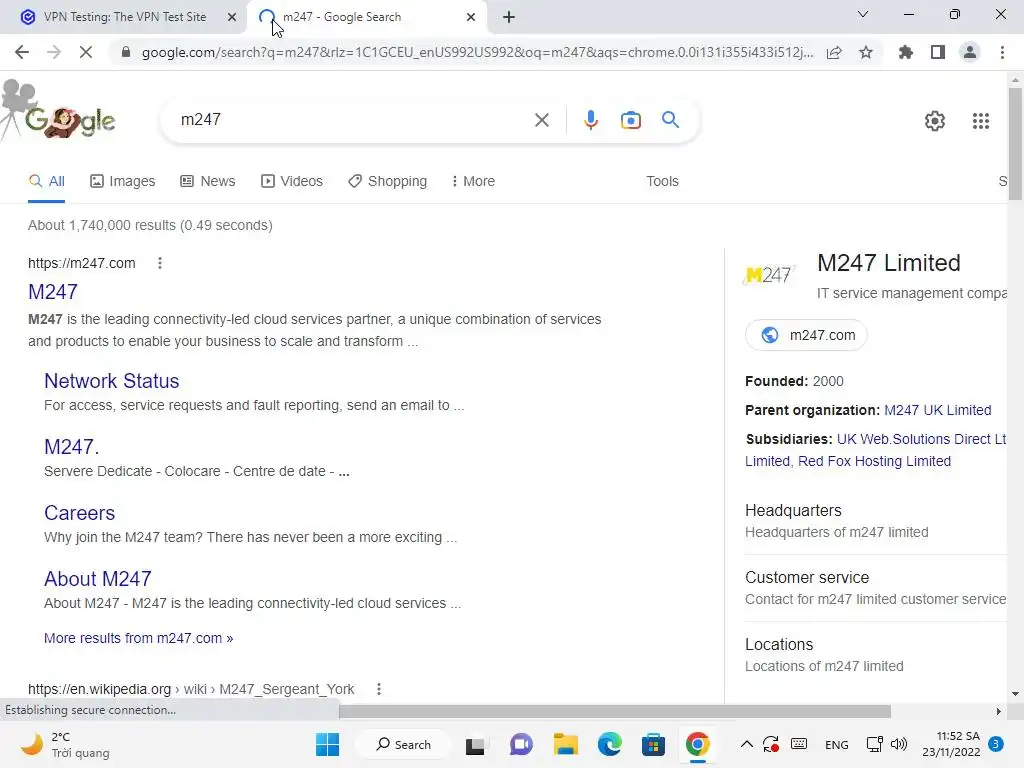This screenshot has width=1024, height=768.
Task: Open M247 UK Limited parent link
Action: pyautogui.click(x=938, y=410)
